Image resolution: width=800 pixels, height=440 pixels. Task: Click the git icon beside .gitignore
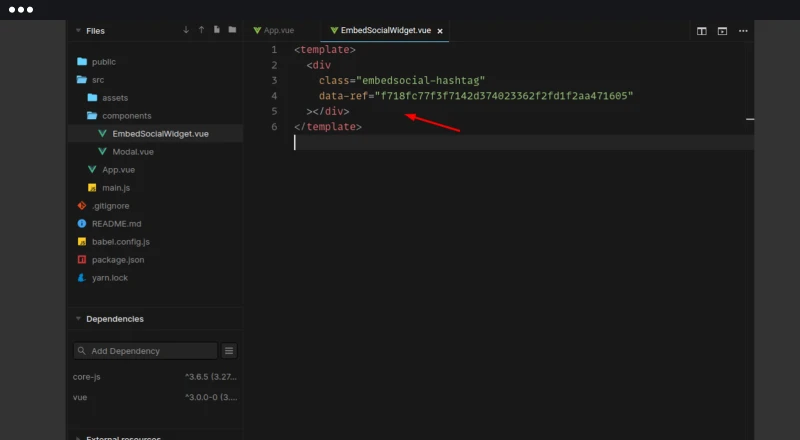click(x=82, y=206)
